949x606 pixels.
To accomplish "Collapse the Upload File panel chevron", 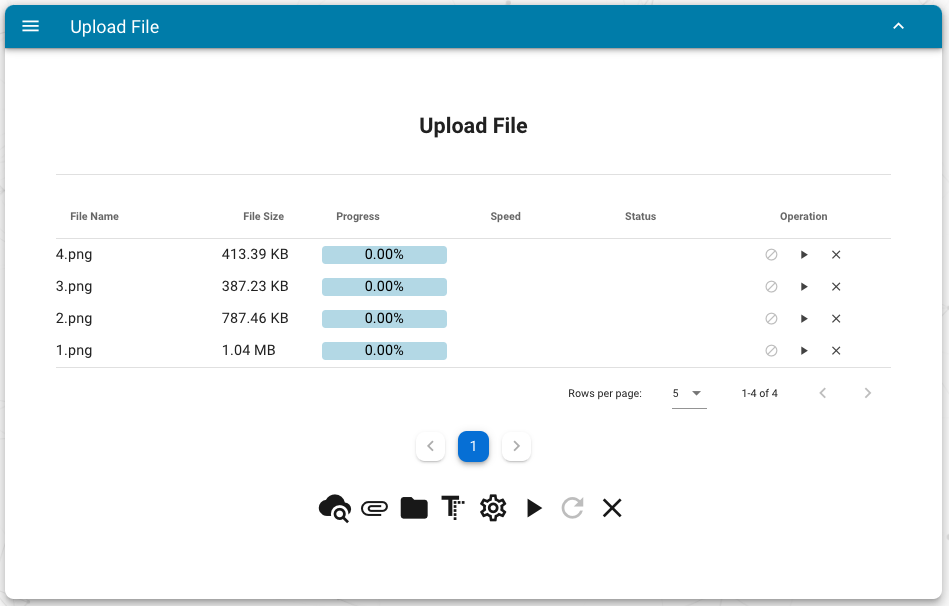I will [x=898, y=26].
